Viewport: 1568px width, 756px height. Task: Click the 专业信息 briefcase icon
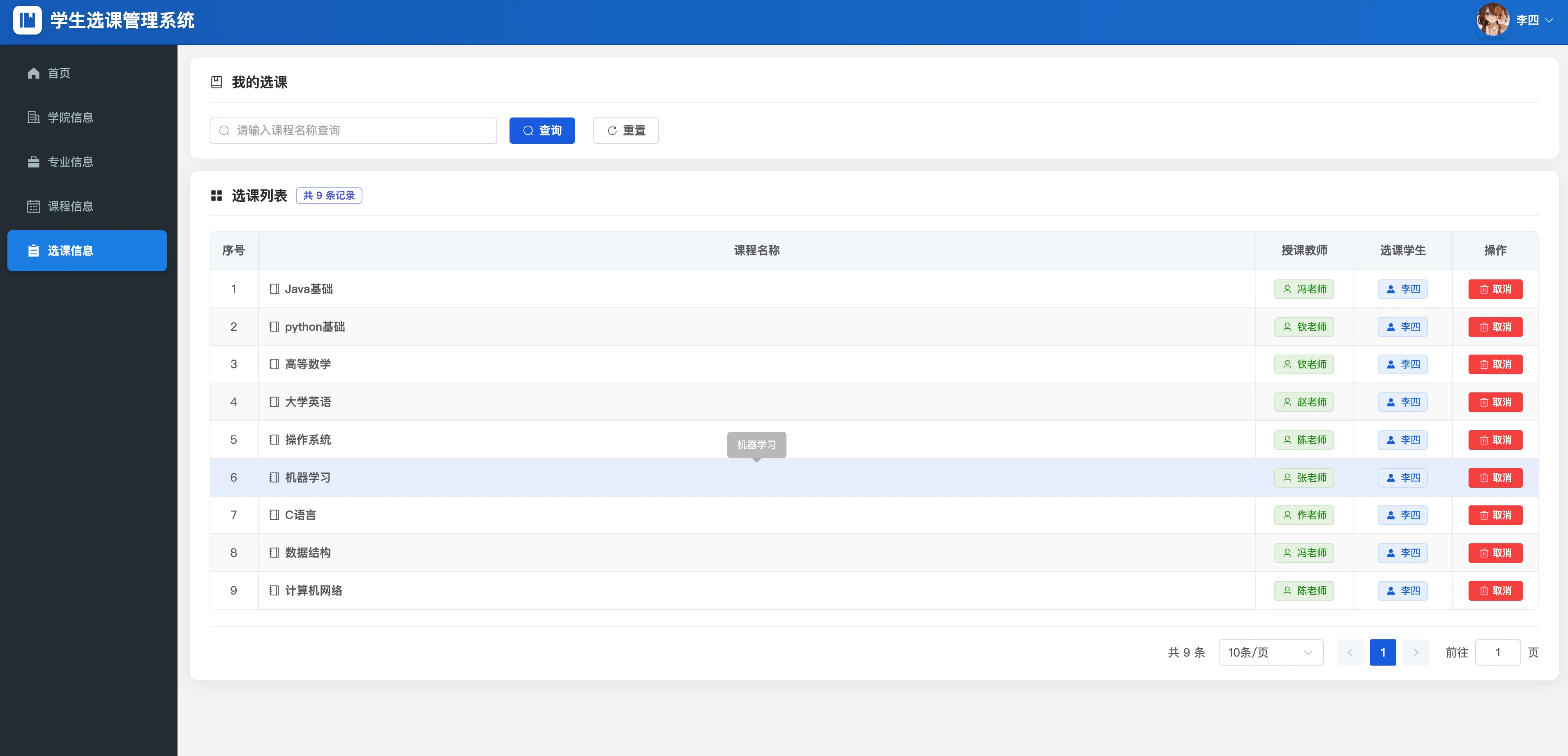coord(33,162)
